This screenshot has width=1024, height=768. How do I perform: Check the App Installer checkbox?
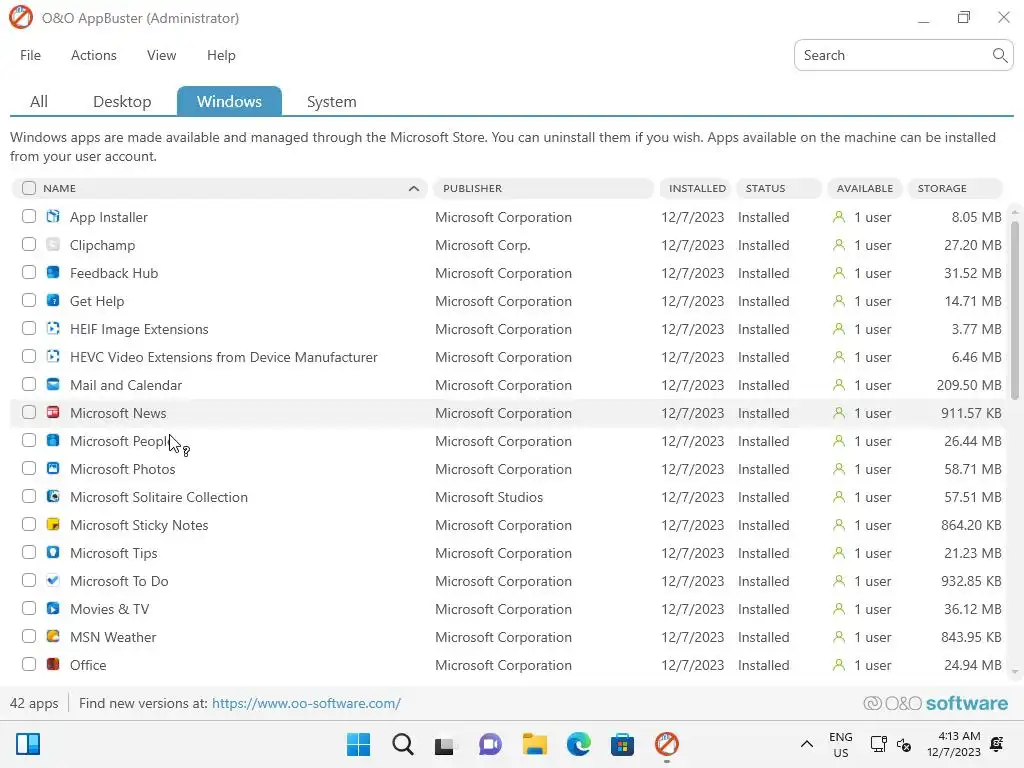pyautogui.click(x=29, y=216)
